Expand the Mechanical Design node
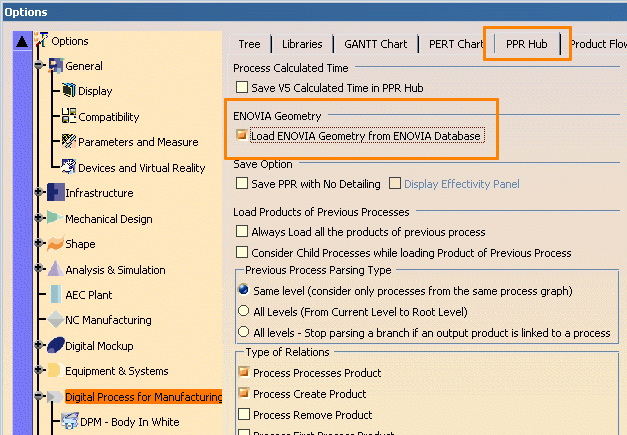Screen dimensions: 627x435 tap(39, 218)
